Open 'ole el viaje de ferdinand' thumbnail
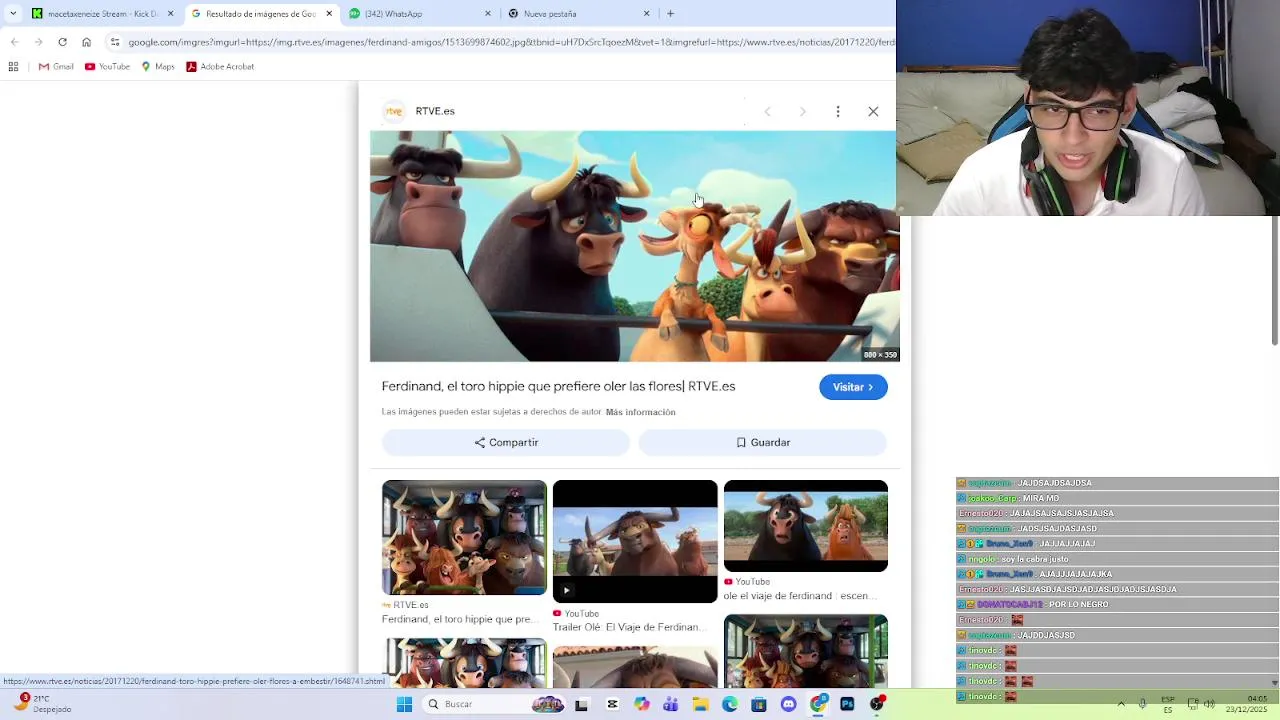 tap(806, 526)
